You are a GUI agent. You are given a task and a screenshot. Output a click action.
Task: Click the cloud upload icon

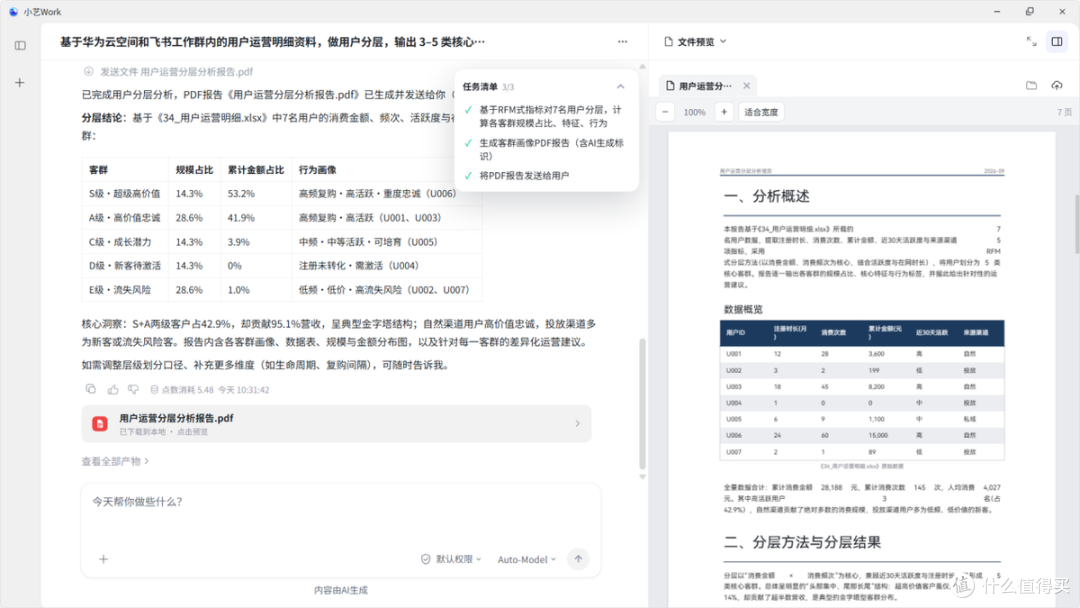(x=1057, y=85)
